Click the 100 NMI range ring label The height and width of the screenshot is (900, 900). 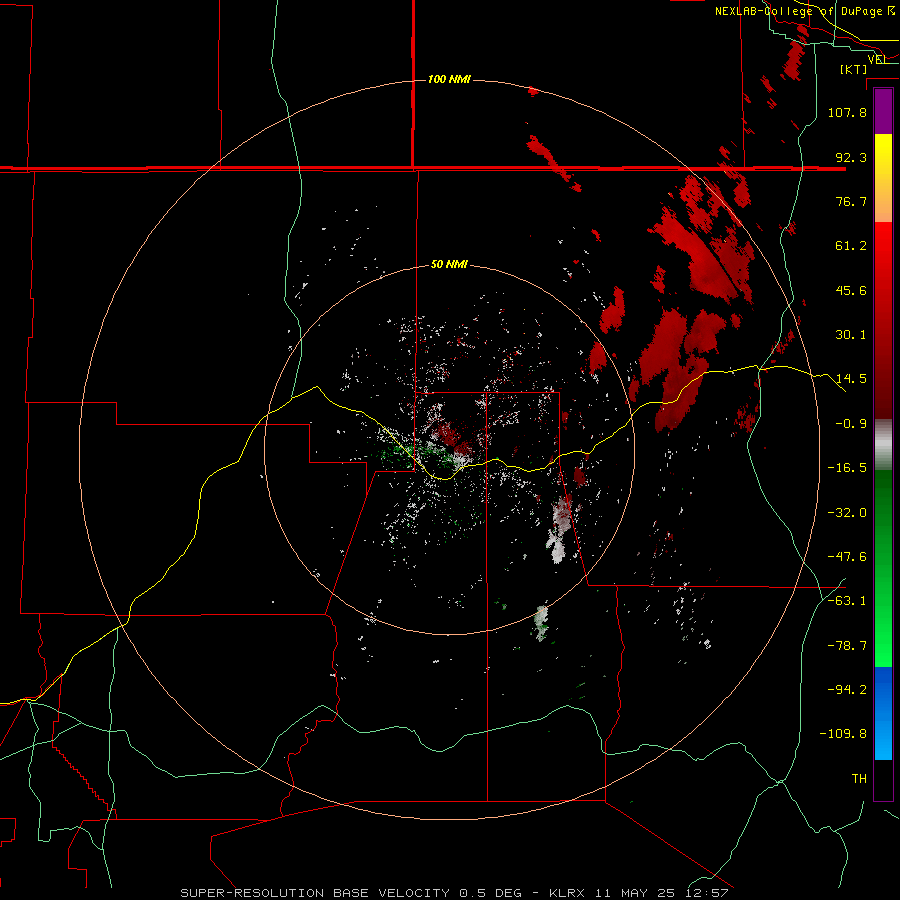point(449,79)
